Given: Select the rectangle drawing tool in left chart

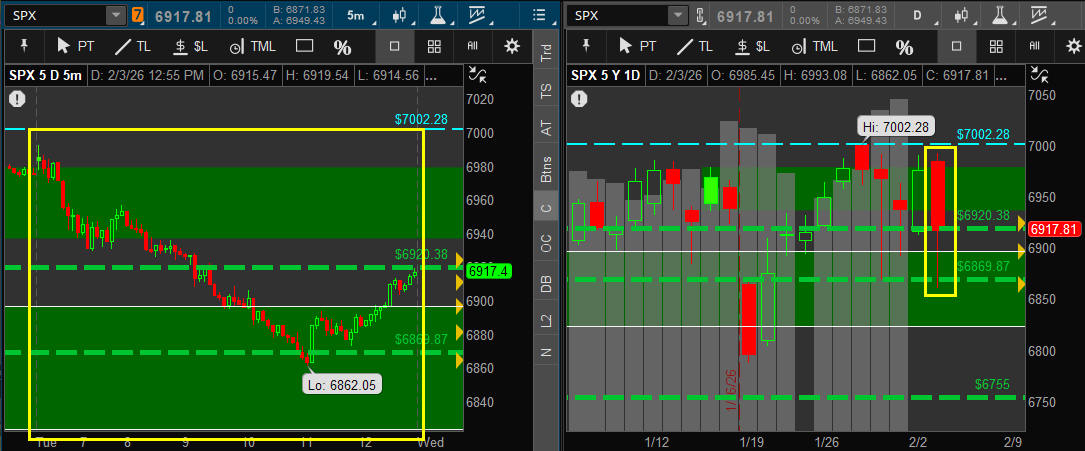Looking at the screenshot, I should coord(305,46).
